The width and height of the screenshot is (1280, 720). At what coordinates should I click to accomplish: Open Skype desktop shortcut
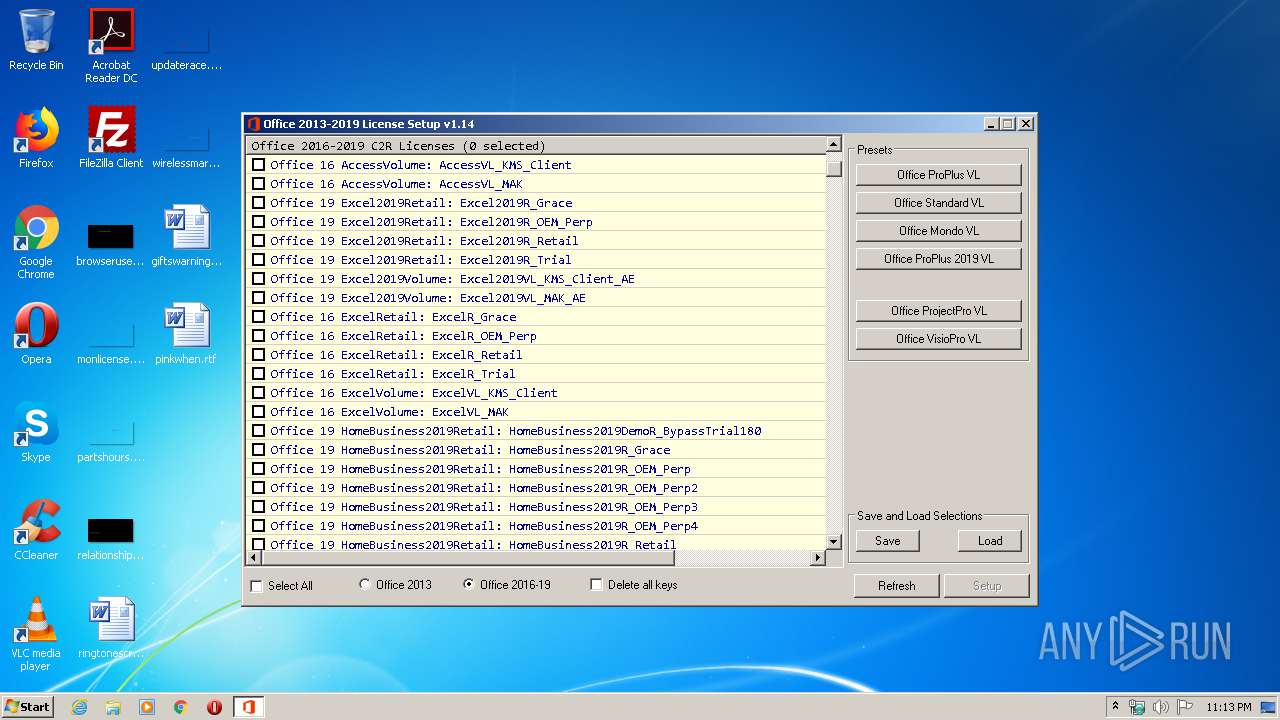pos(36,432)
